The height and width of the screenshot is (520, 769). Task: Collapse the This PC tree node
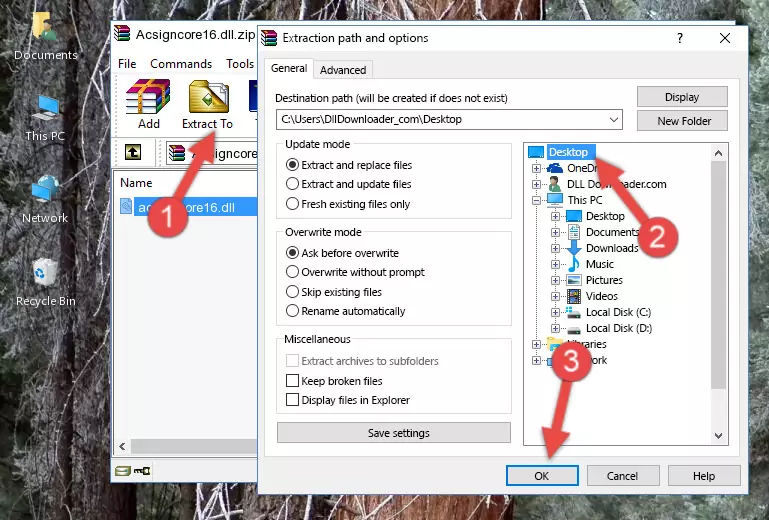536,200
